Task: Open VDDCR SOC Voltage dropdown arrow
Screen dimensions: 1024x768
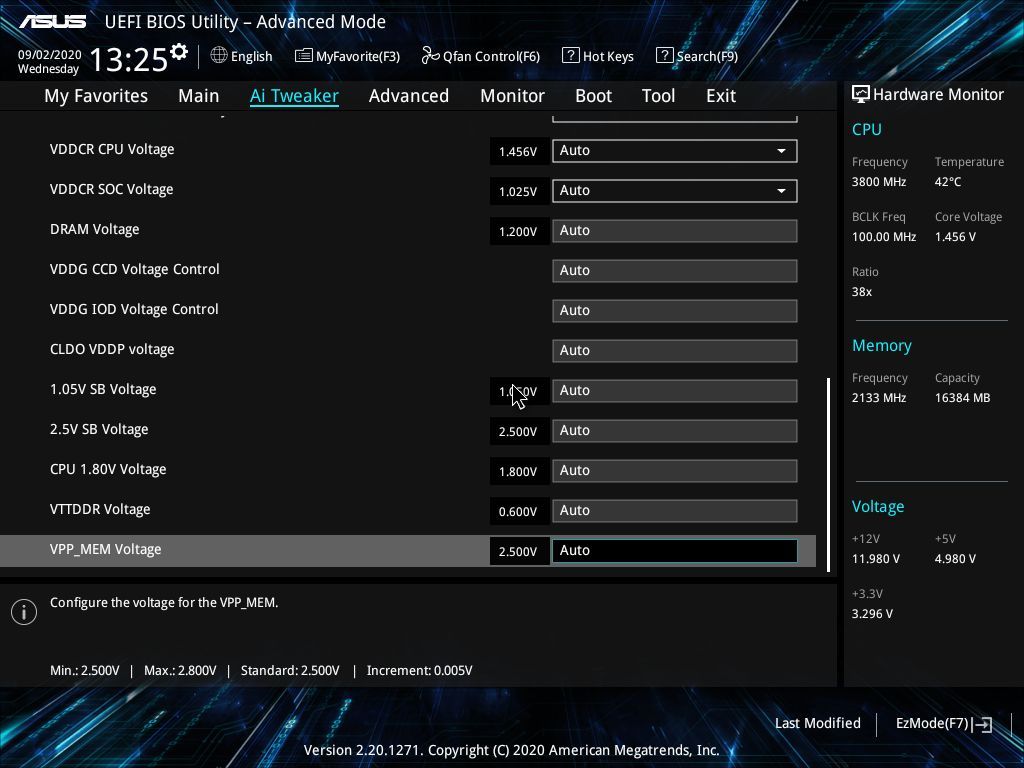Action: tap(781, 191)
